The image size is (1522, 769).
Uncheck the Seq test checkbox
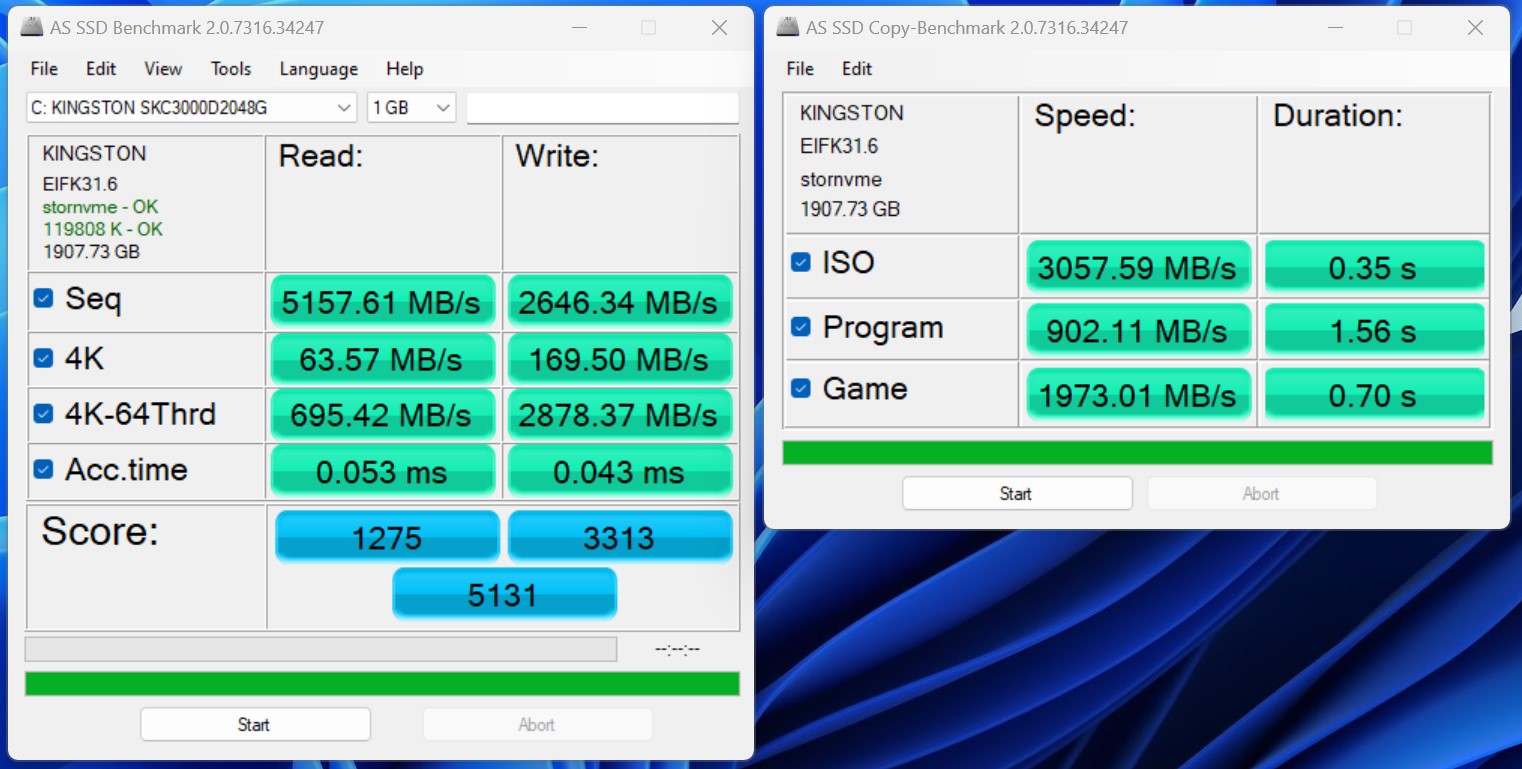(x=43, y=298)
